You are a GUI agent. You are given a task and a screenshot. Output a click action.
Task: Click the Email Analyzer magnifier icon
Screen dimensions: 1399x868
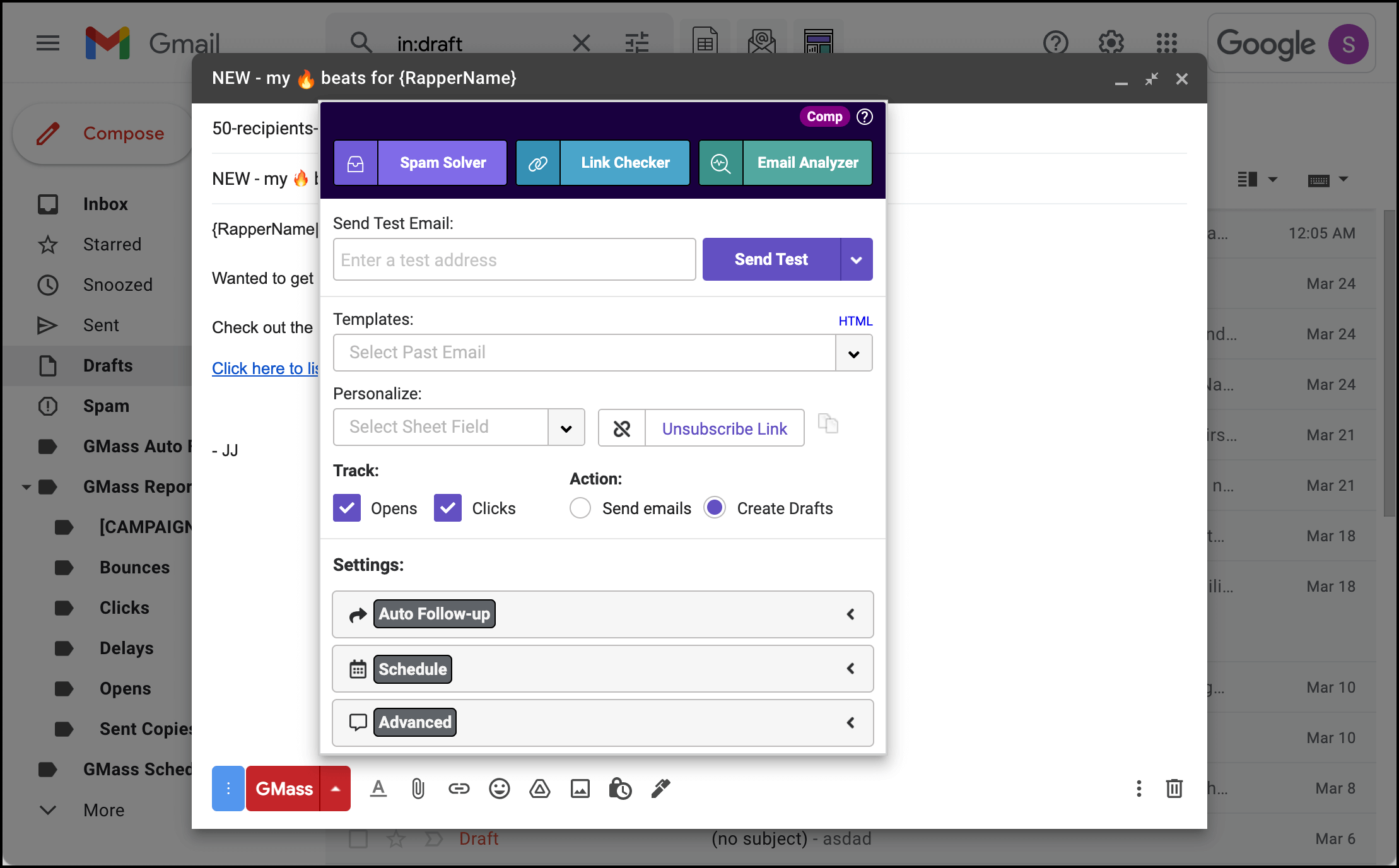click(x=721, y=163)
